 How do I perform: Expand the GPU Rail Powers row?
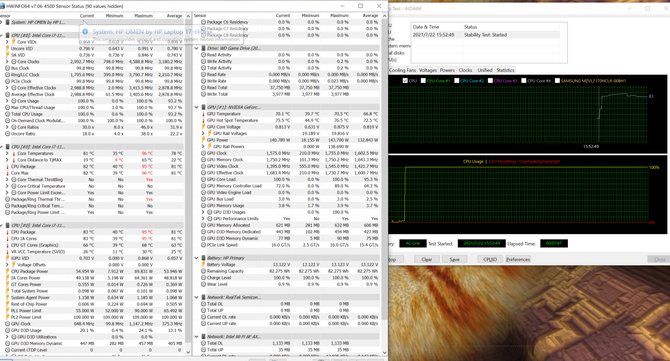203,147
